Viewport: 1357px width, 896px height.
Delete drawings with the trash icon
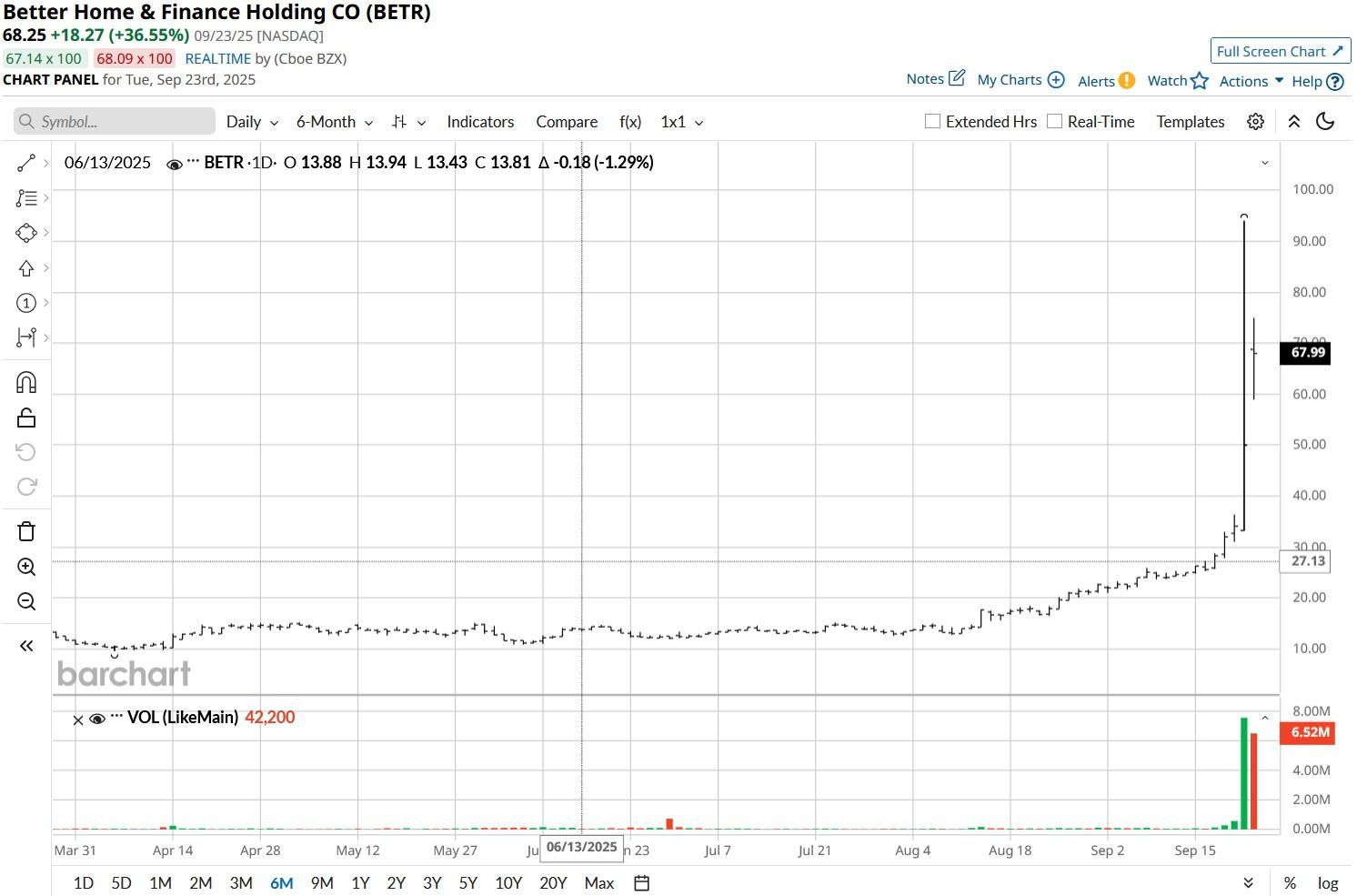[26, 531]
